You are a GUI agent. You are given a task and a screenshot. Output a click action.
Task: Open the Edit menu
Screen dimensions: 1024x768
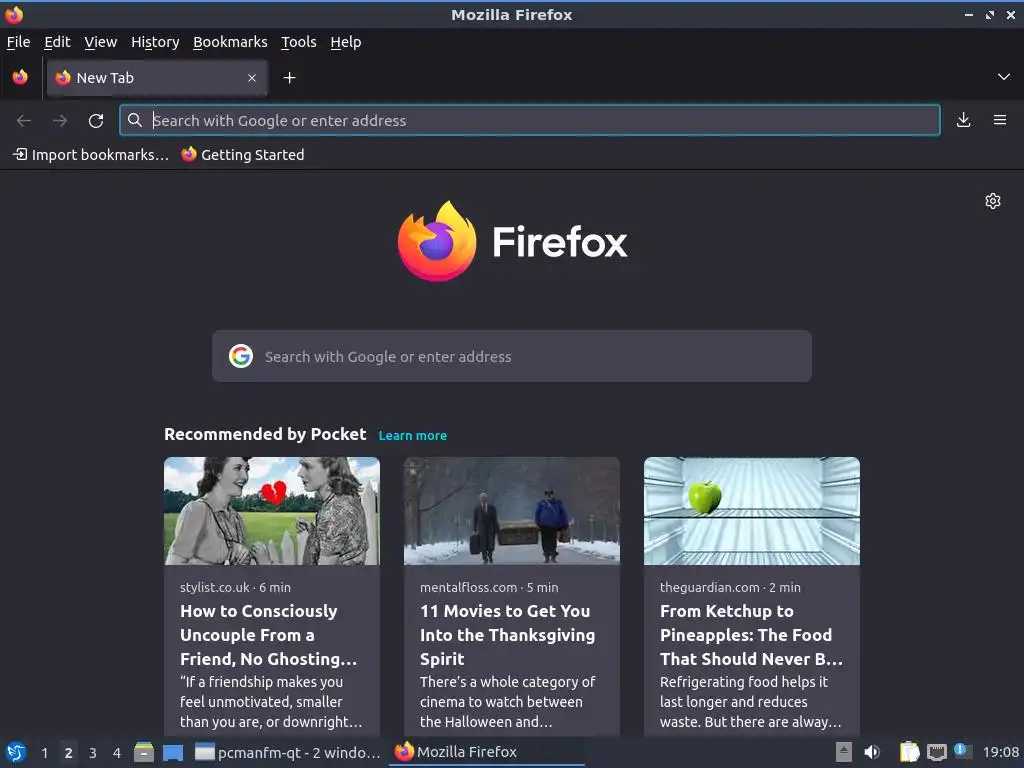(x=57, y=42)
